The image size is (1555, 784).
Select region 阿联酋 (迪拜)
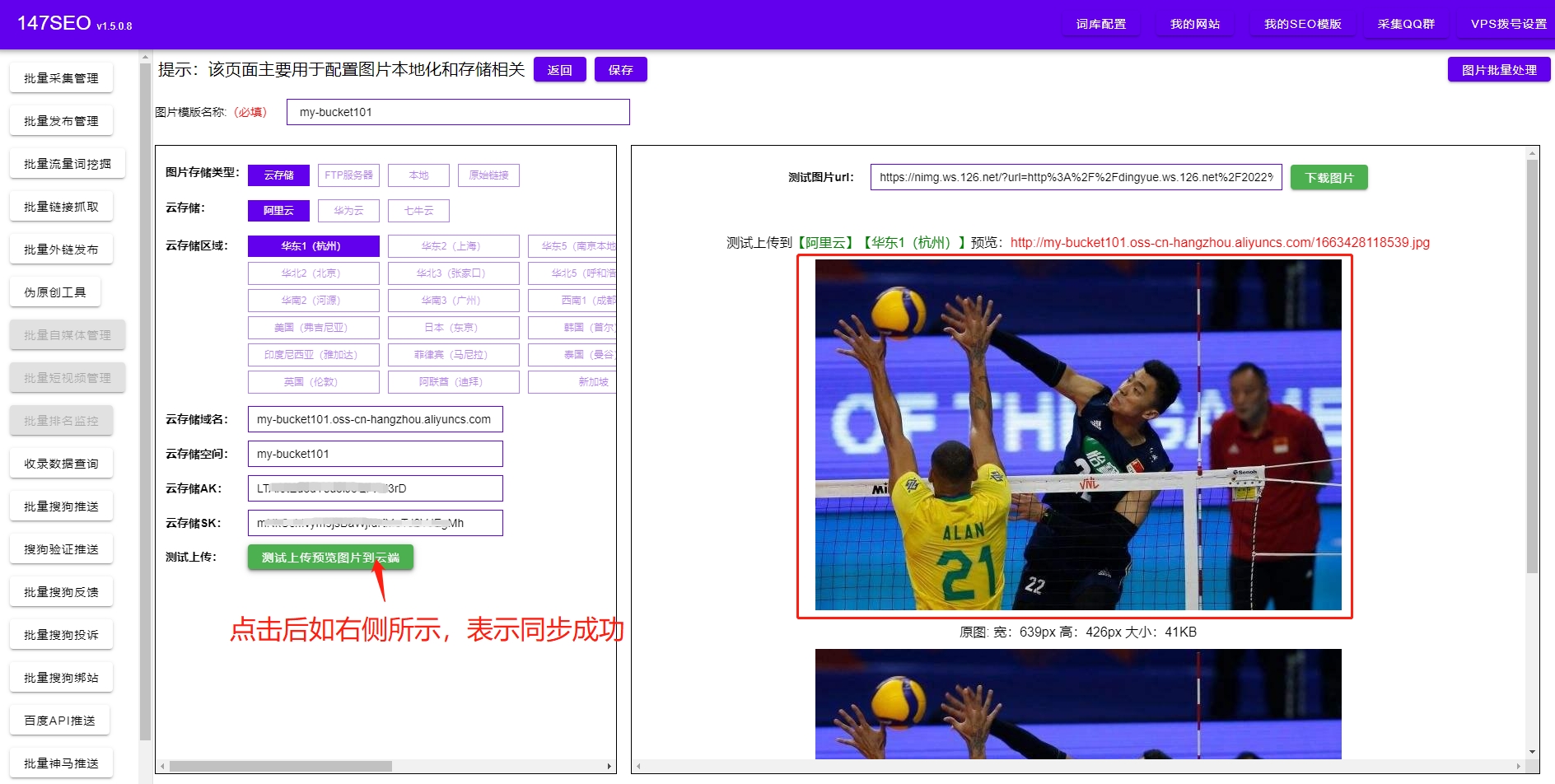pos(454,382)
